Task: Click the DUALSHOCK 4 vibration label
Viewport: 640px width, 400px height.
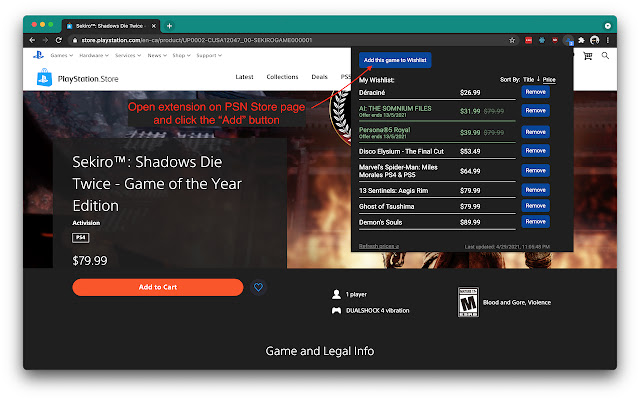Action: [377, 311]
